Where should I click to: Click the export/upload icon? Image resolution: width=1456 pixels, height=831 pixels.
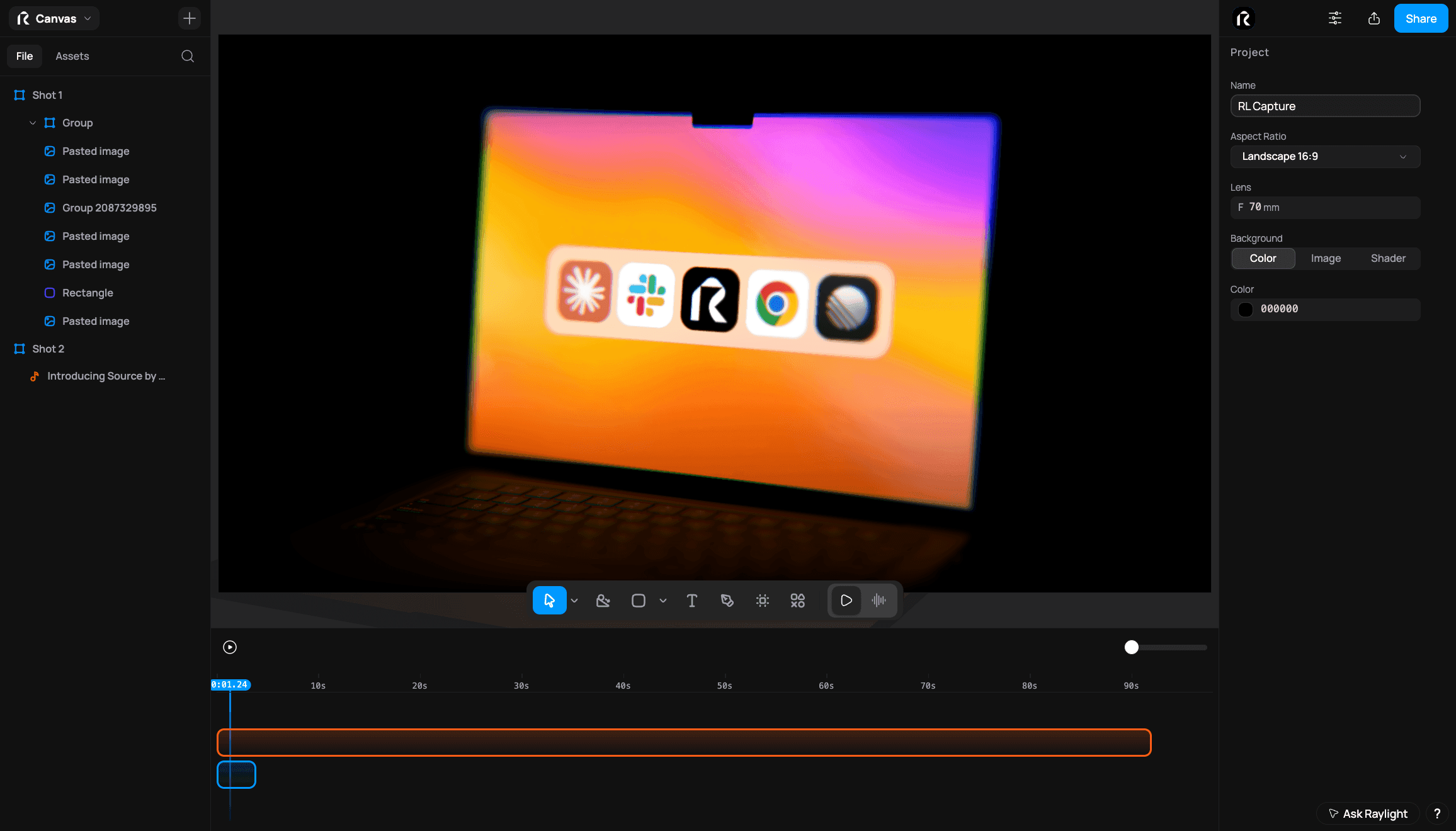pyautogui.click(x=1374, y=19)
